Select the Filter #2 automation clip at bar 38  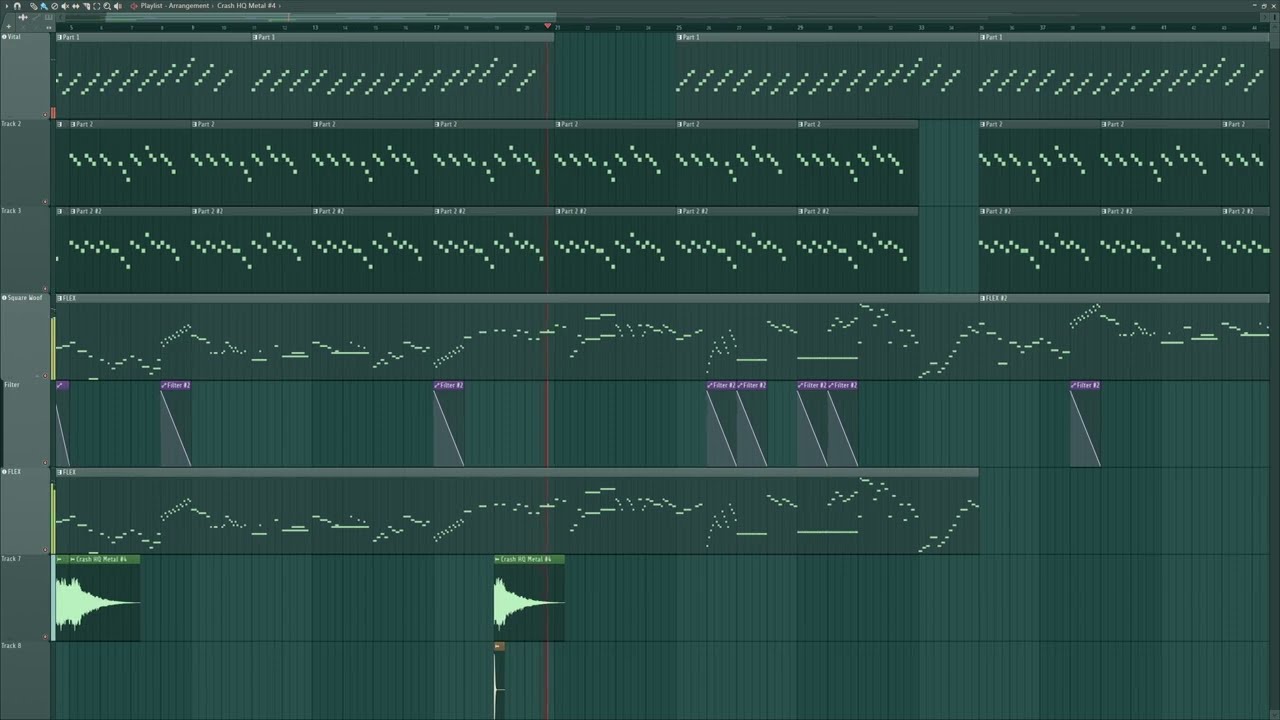click(x=1085, y=424)
